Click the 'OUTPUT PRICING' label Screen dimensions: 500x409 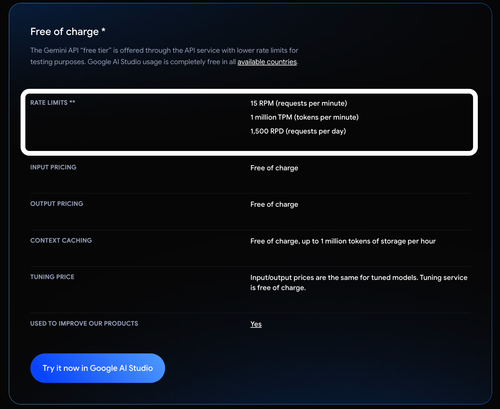point(57,204)
